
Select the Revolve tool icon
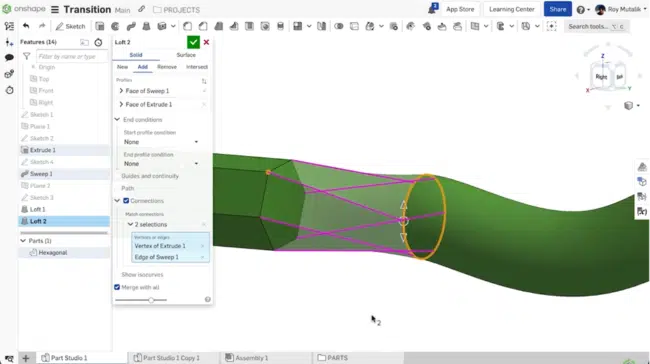(115, 26)
